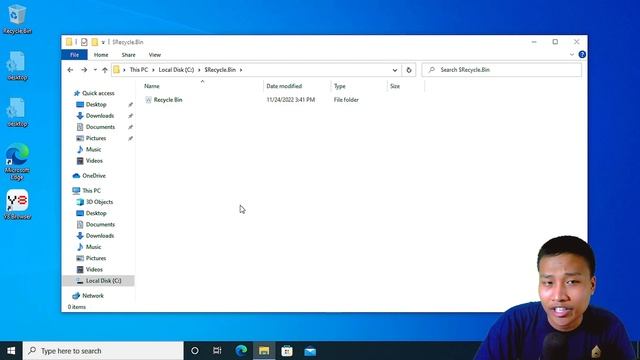Go up one folder level arrow
Image resolution: width=640 pixels, height=360 pixels.
coord(105,70)
